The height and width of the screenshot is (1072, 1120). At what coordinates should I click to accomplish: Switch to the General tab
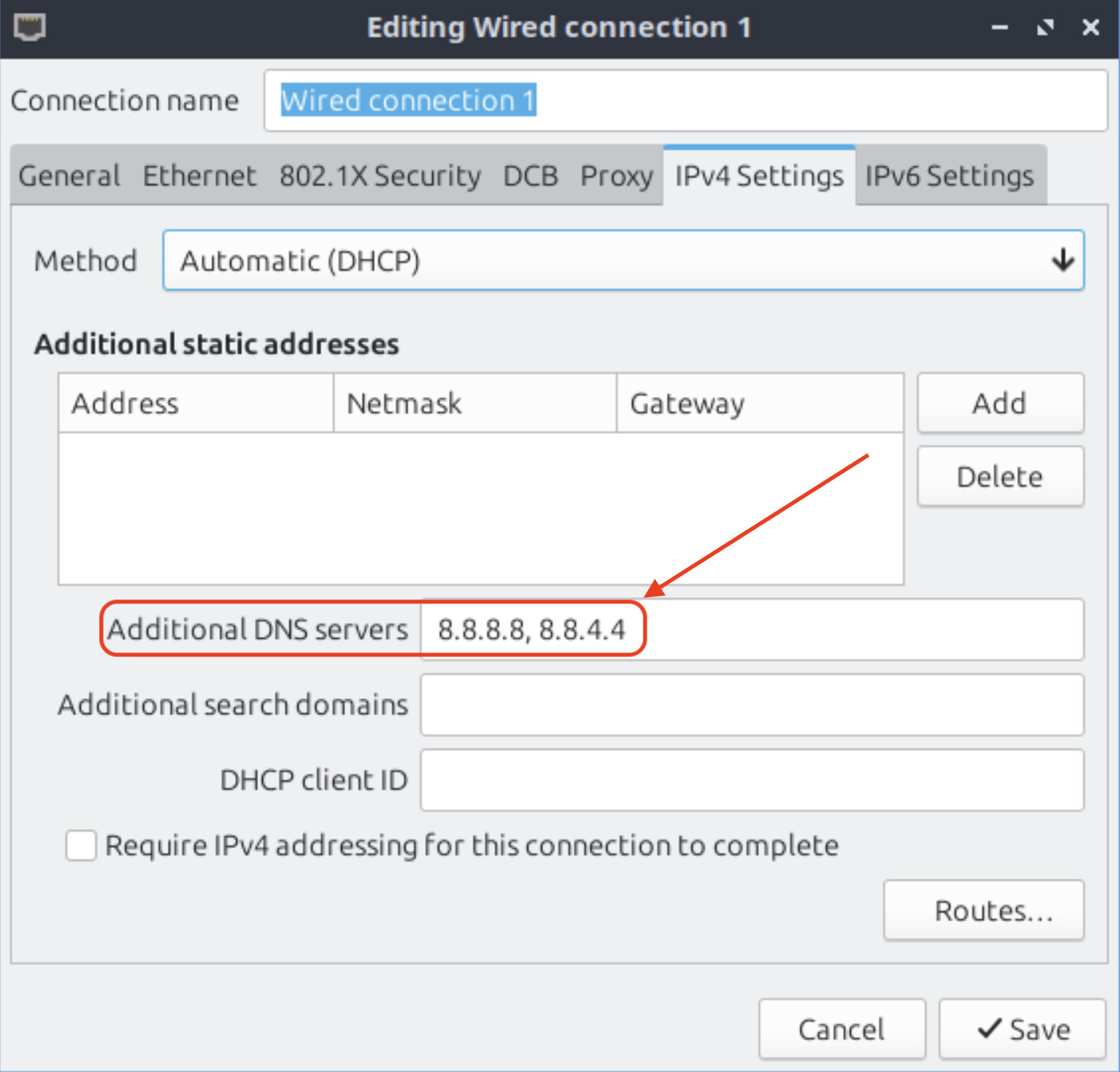click(x=70, y=176)
